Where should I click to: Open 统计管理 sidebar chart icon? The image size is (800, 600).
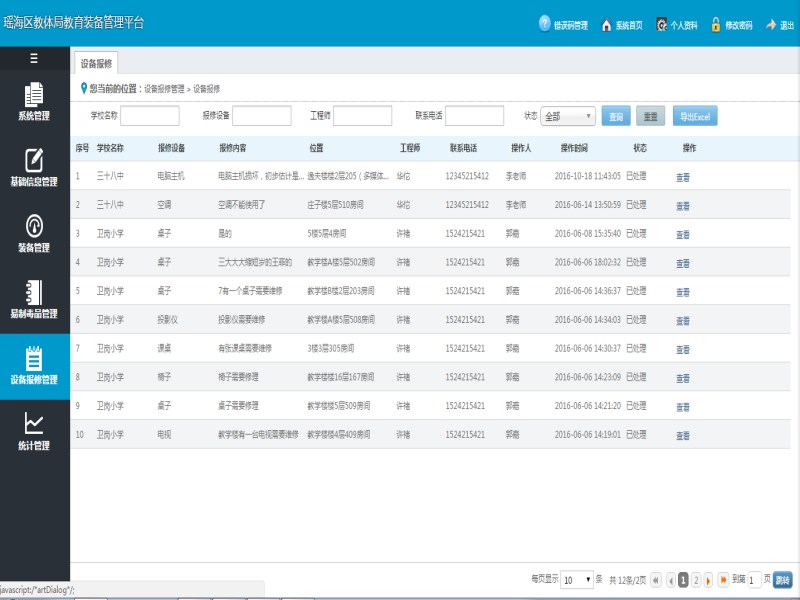tap(34, 423)
